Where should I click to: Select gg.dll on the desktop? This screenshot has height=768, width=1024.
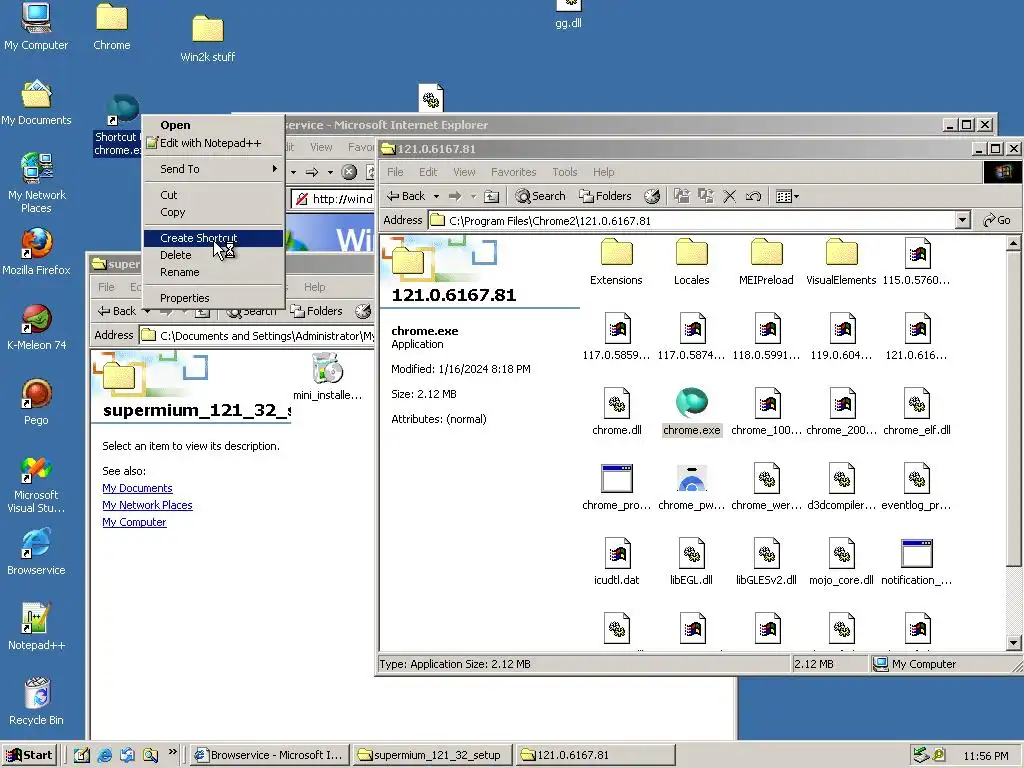(x=568, y=14)
